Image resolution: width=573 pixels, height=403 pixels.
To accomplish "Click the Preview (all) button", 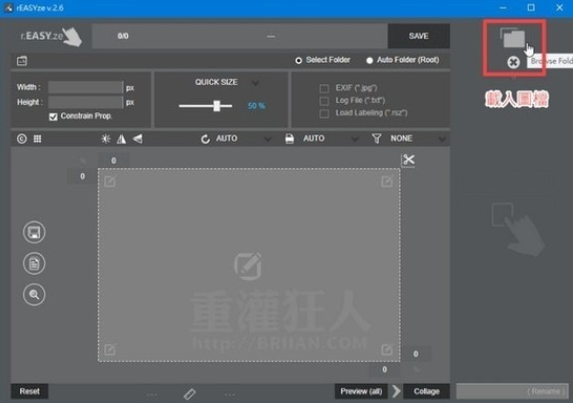I will (361, 391).
